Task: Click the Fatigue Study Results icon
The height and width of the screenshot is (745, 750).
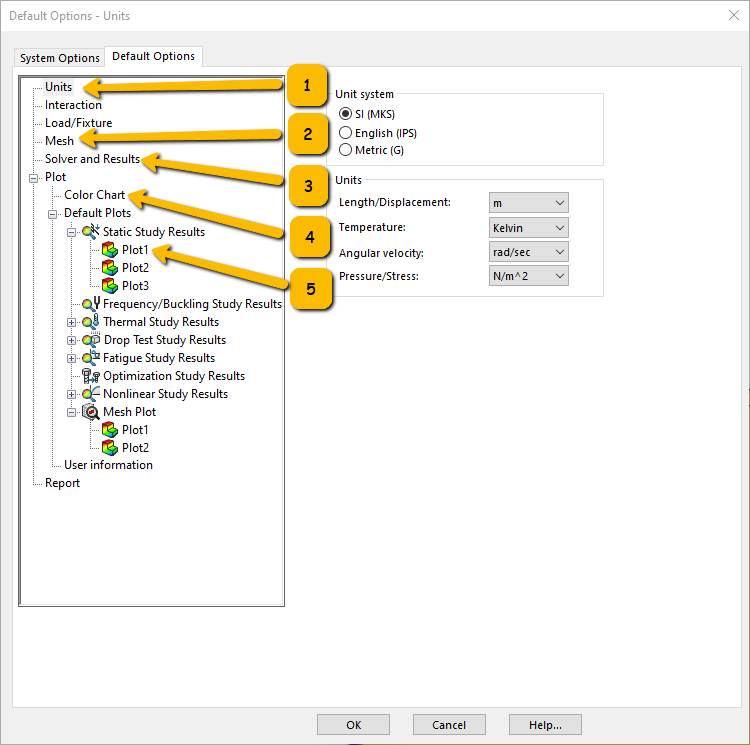Action: (x=91, y=358)
